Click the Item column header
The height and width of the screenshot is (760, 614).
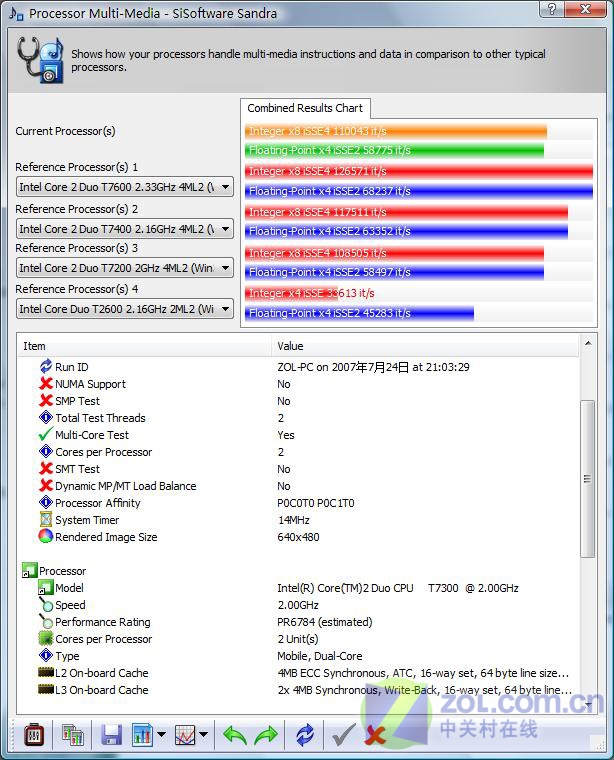click(x=144, y=346)
